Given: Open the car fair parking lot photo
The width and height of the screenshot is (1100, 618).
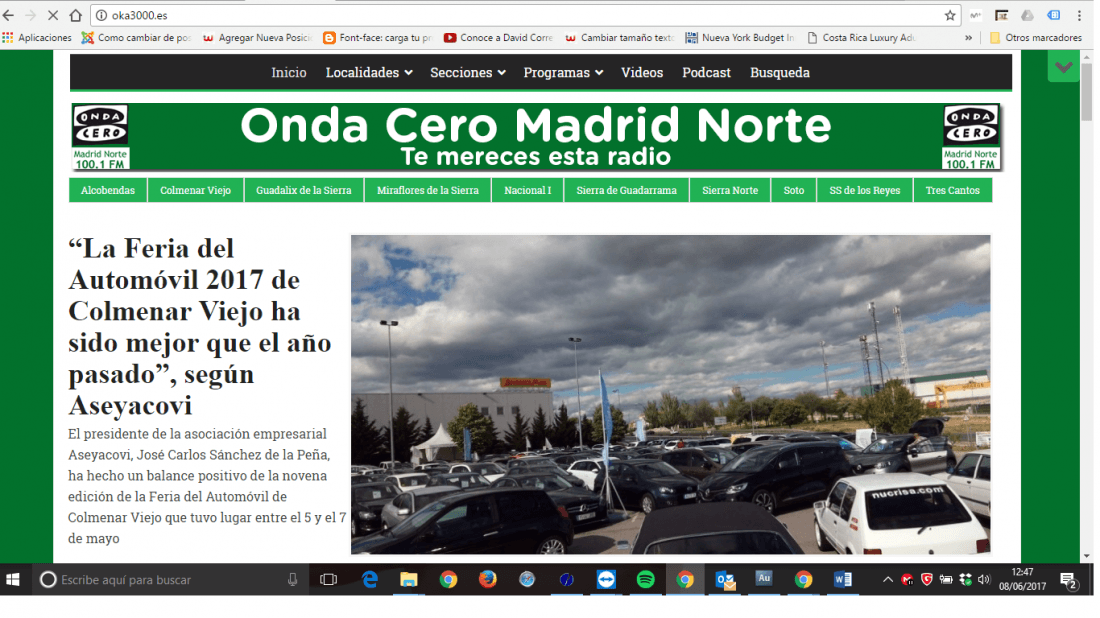Looking at the screenshot, I should (x=670, y=394).
